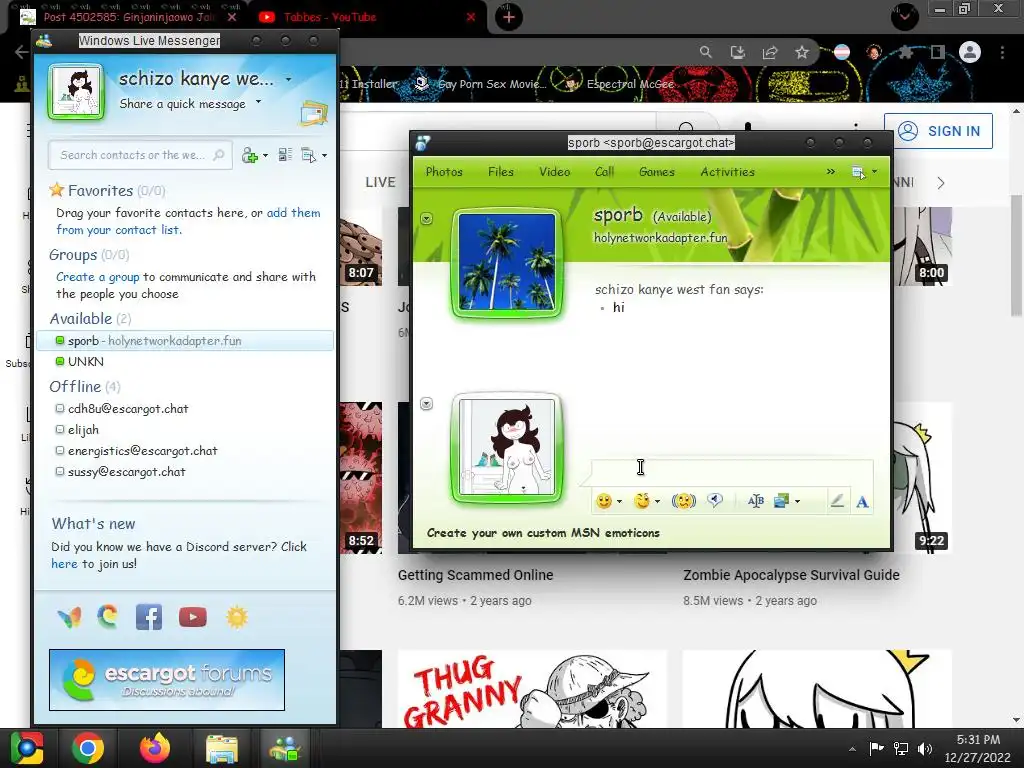Click Call in the chat toolbar
This screenshot has width=1024, height=768.
604,172
